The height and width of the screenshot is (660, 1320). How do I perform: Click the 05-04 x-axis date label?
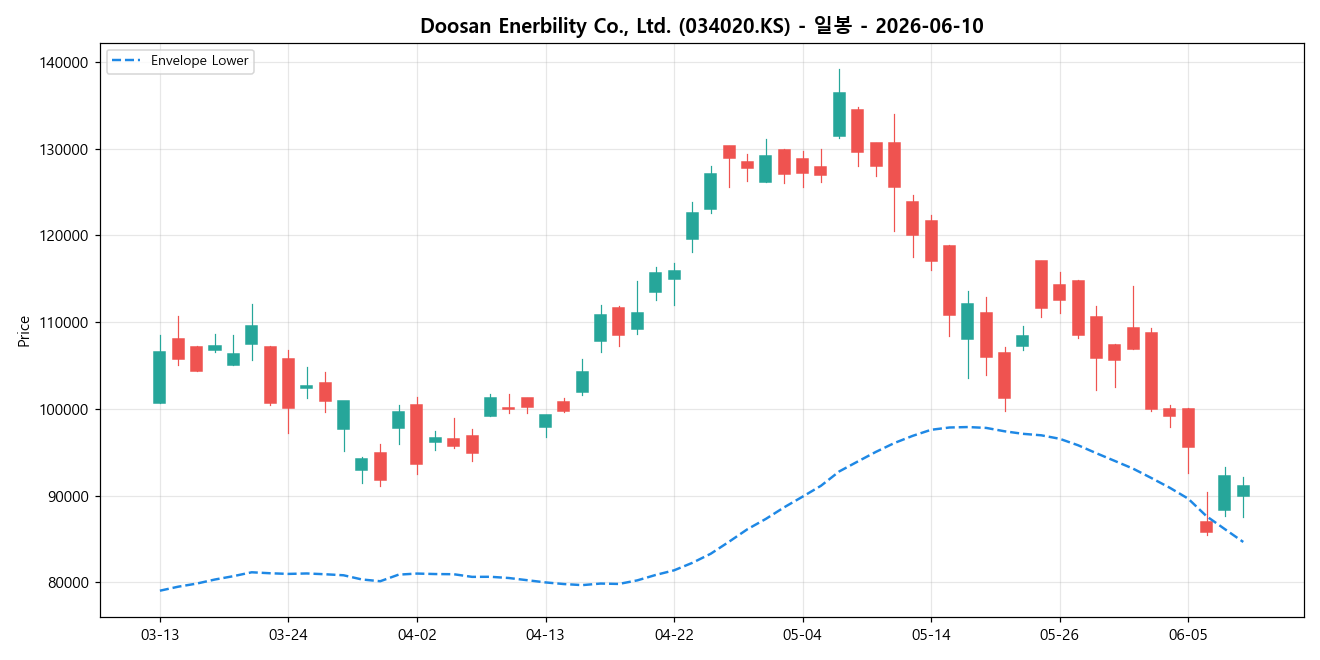coord(803,635)
